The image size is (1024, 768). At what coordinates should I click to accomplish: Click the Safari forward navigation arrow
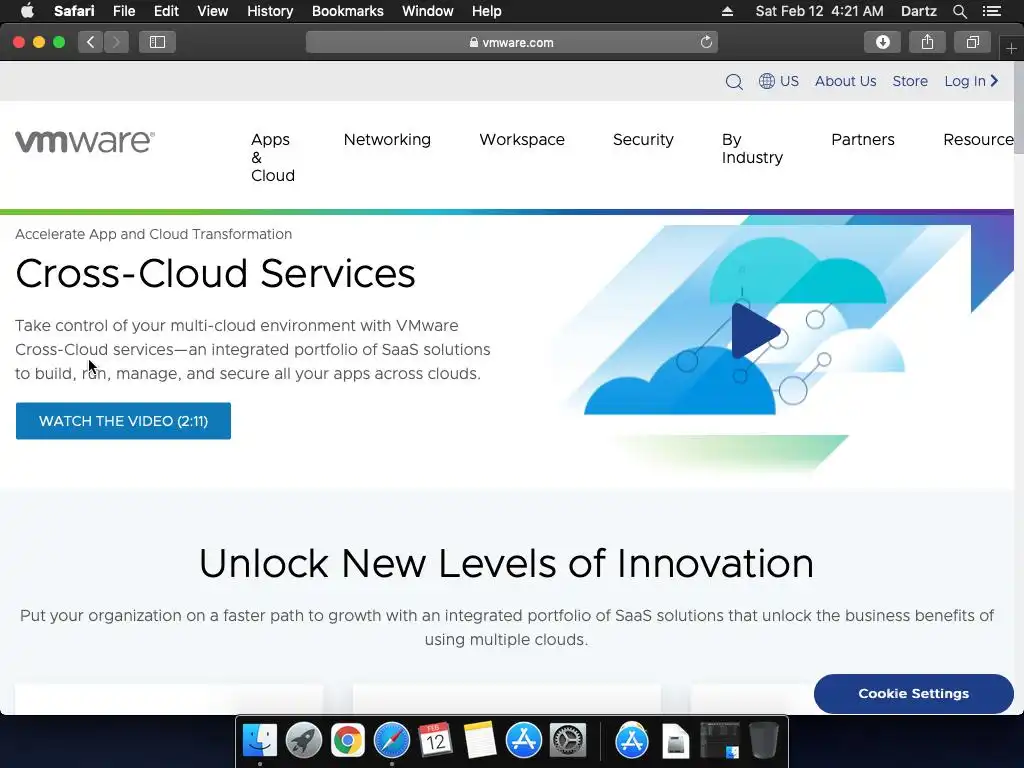point(116,42)
